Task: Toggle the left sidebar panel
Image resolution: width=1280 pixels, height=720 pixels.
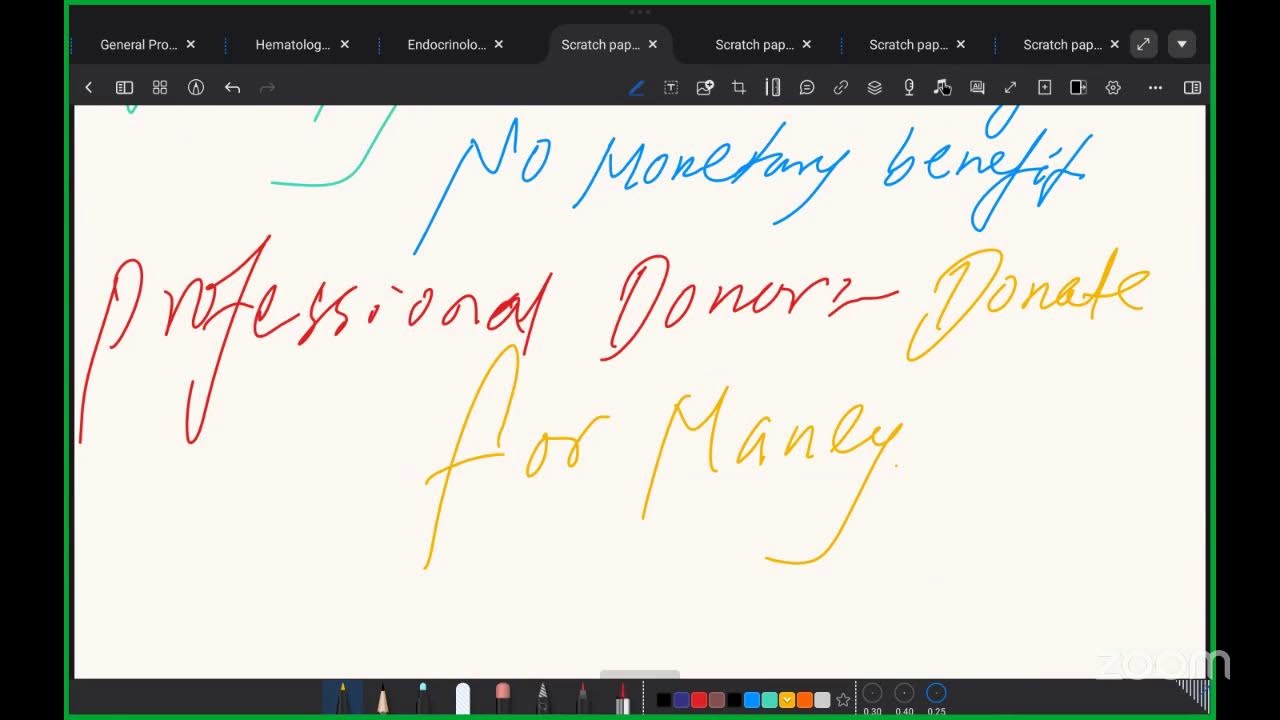Action: click(124, 88)
